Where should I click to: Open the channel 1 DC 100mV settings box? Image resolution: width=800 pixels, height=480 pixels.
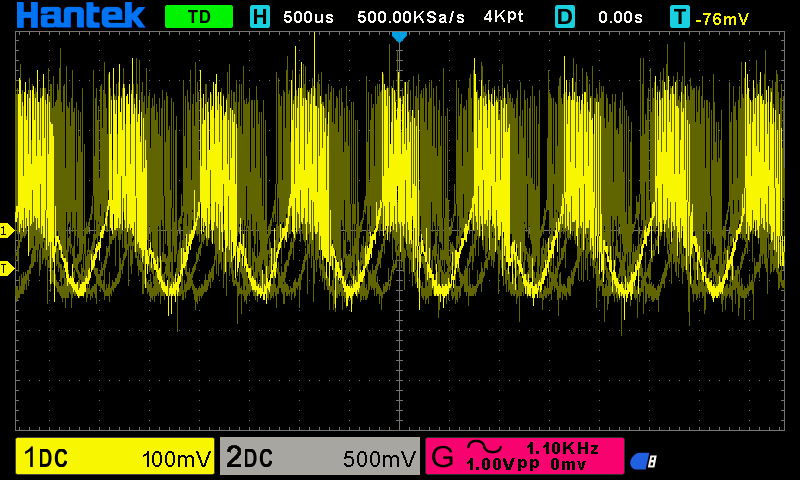[115, 456]
